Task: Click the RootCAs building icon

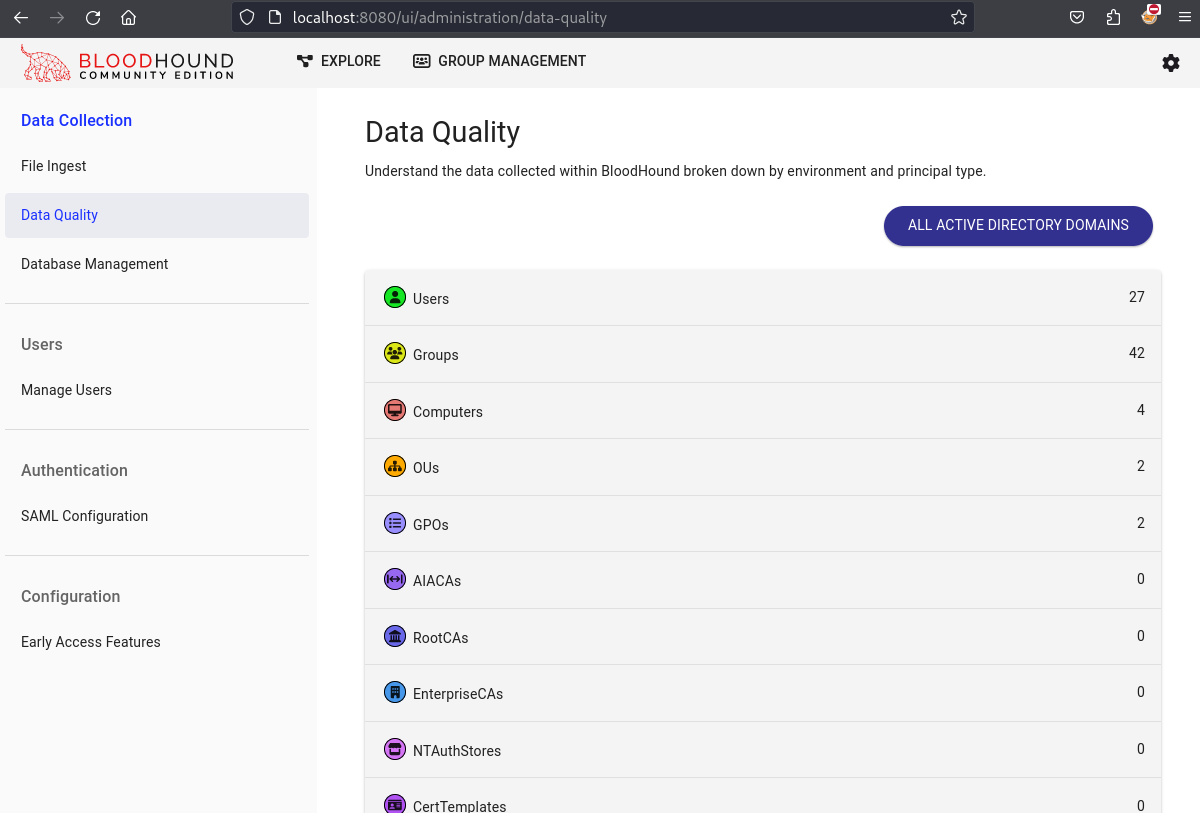Action: point(395,636)
